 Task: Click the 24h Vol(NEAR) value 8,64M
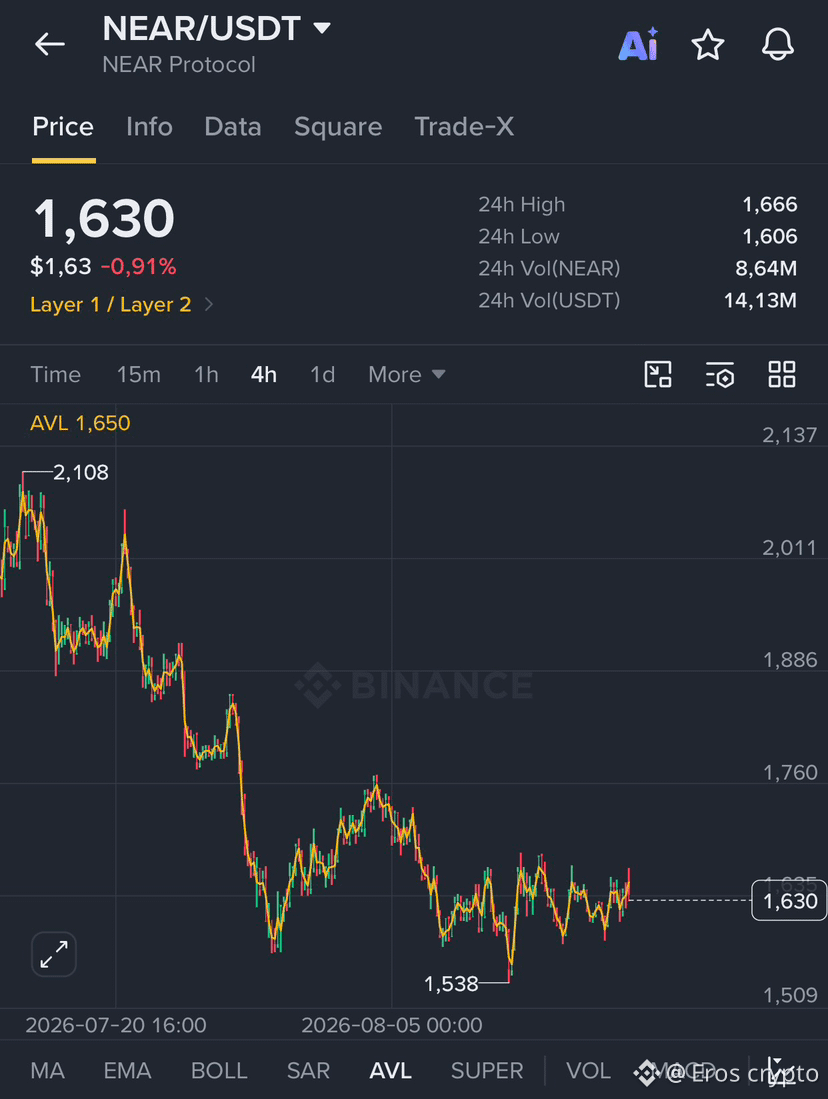tap(766, 268)
